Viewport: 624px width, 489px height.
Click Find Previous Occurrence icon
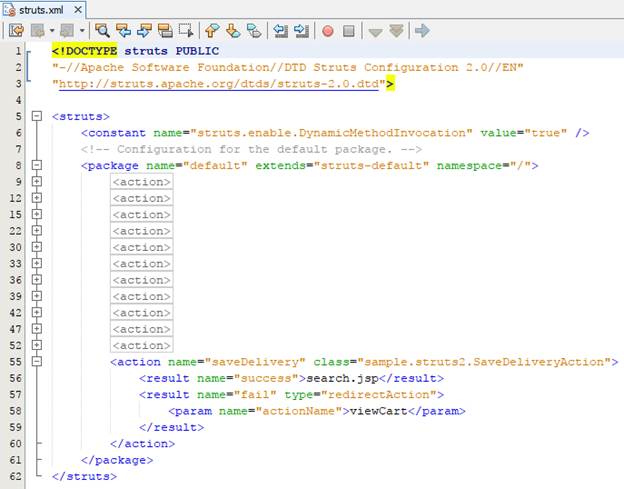click(123, 31)
